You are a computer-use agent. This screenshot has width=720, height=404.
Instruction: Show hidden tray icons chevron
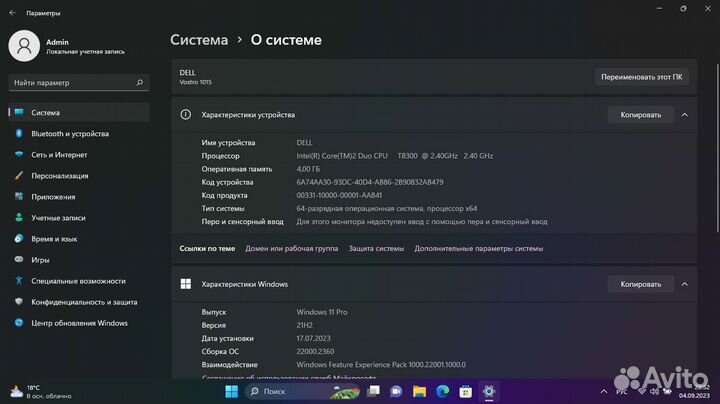tap(604, 392)
